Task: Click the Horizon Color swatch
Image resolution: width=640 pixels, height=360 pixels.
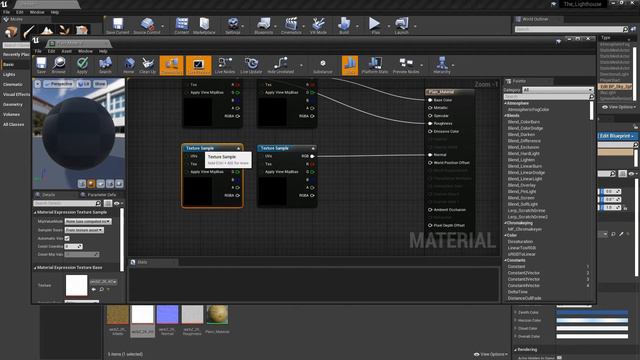Action: (x=592, y=320)
